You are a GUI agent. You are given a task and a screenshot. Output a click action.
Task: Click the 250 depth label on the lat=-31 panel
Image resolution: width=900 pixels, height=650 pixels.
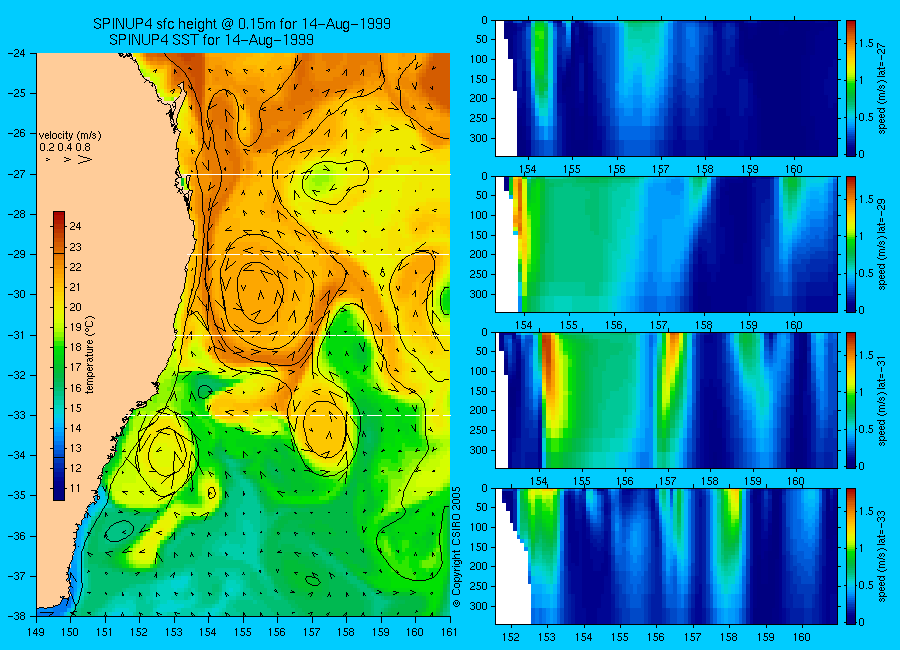click(479, 430)
